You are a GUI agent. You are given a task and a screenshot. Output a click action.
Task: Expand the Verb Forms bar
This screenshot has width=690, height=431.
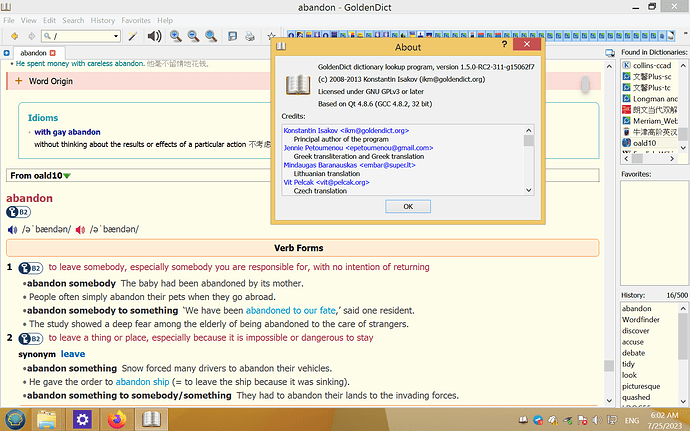click(302, 248)
